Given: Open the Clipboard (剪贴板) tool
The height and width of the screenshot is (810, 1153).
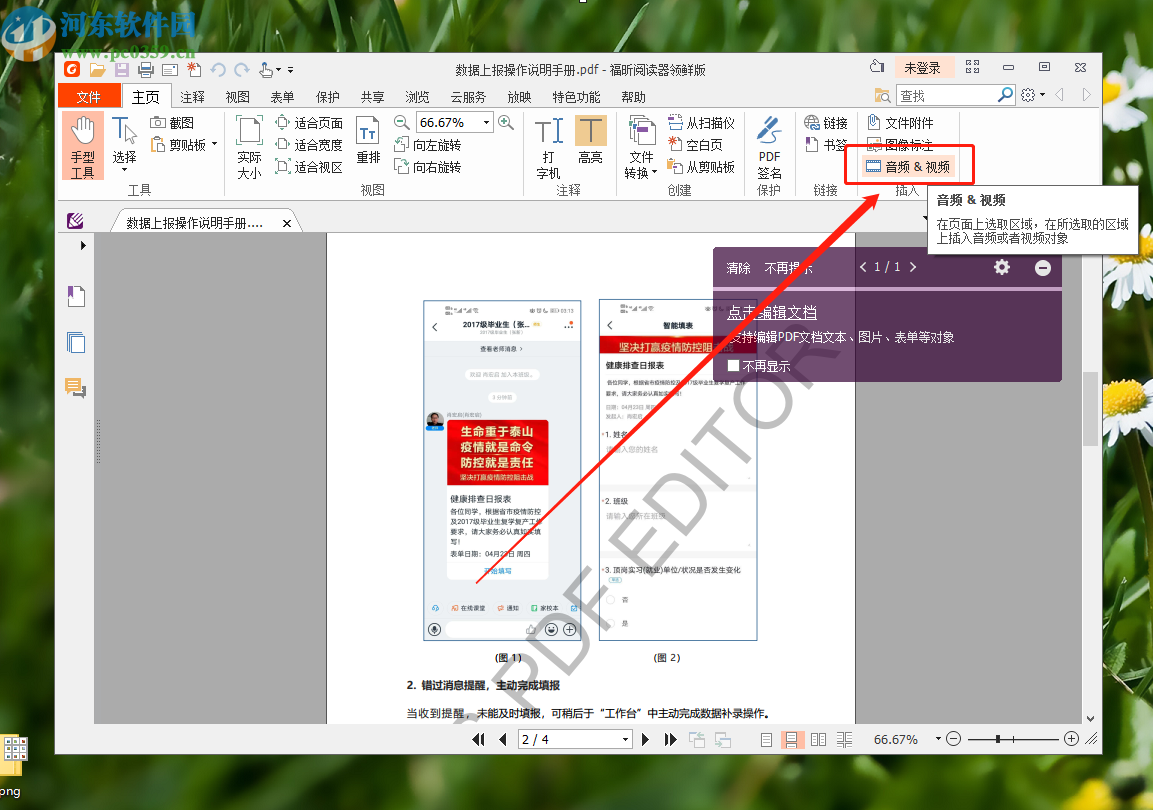Looking at the screenshot, I should pyautogui.click(x=179, y=145).
